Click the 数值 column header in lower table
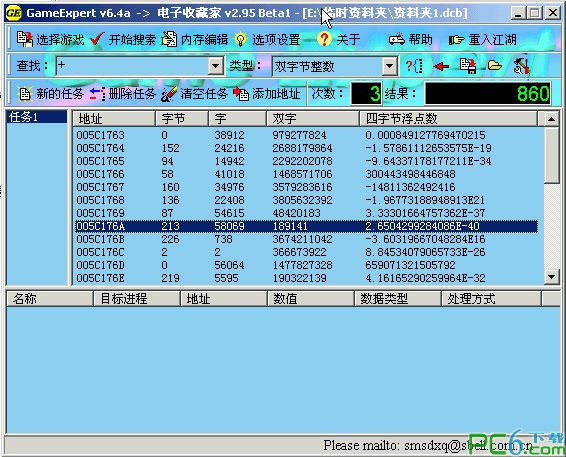 311,299
